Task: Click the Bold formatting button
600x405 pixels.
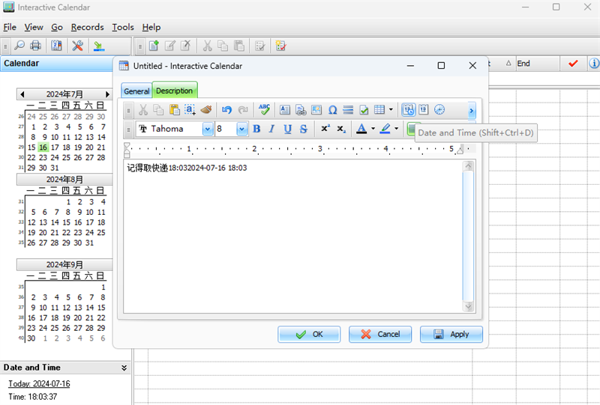Action: pos(256,129)
